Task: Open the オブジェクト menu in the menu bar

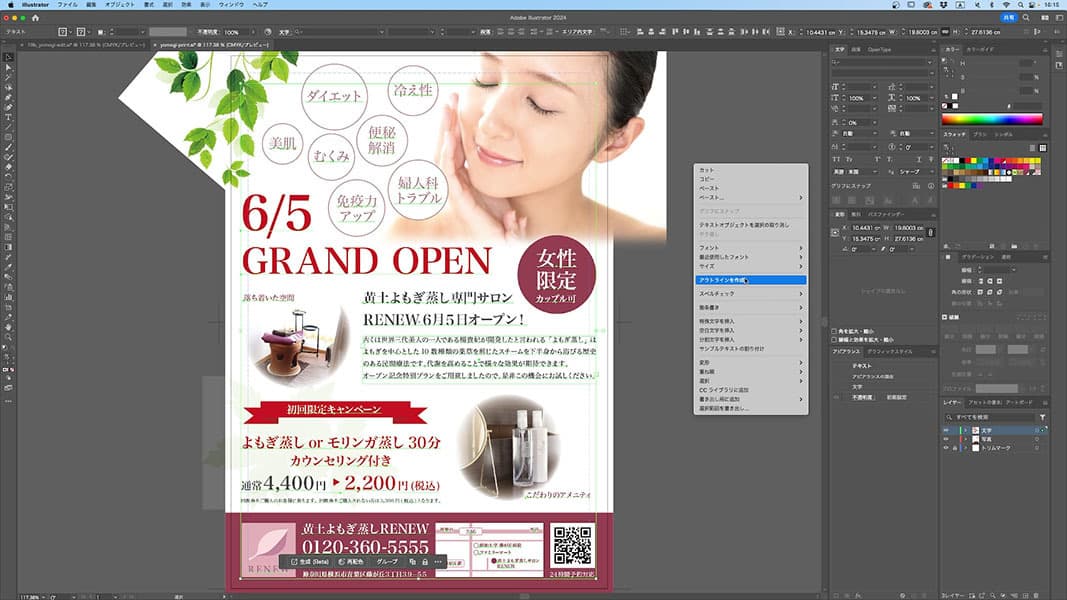Action: [119, 5]
